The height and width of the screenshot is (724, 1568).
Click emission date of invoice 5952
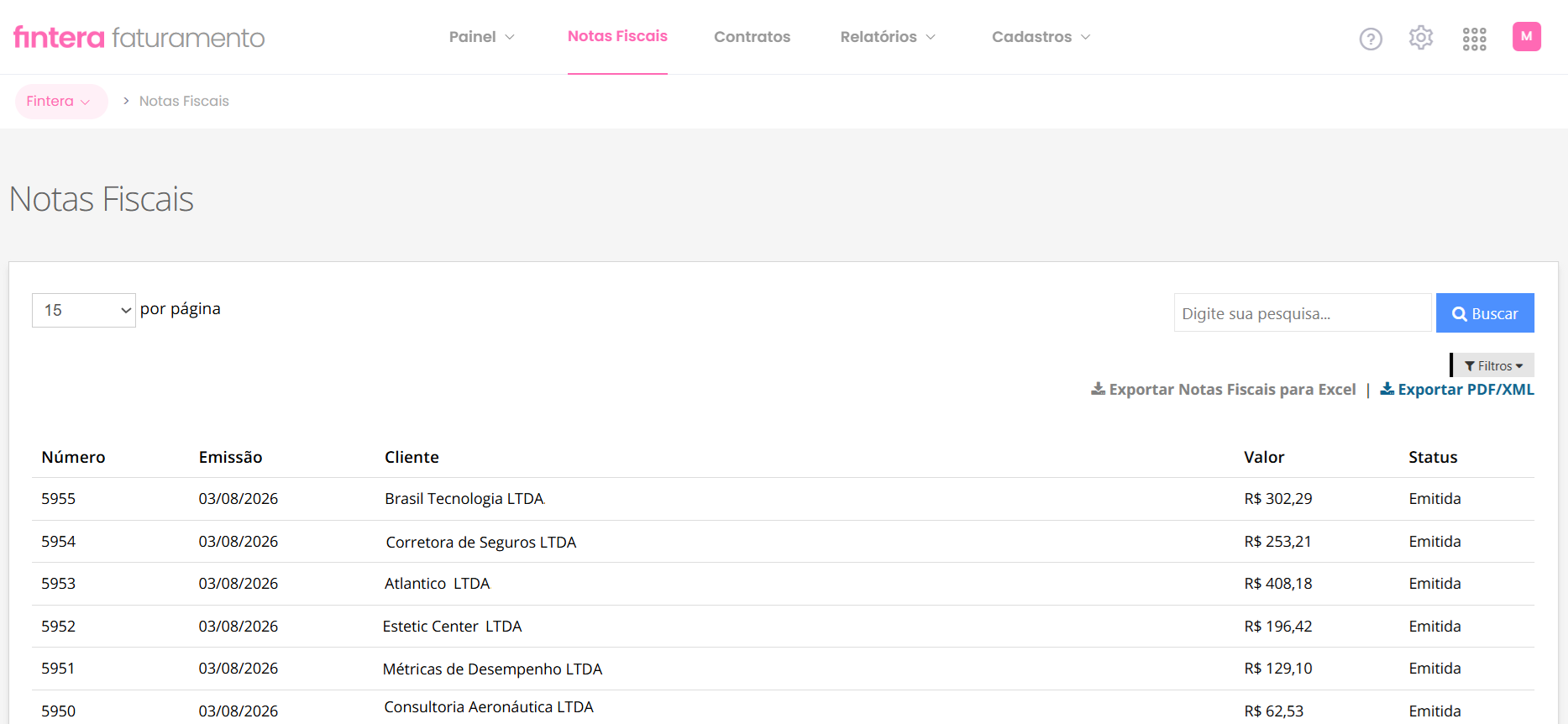tap(238, 627)
